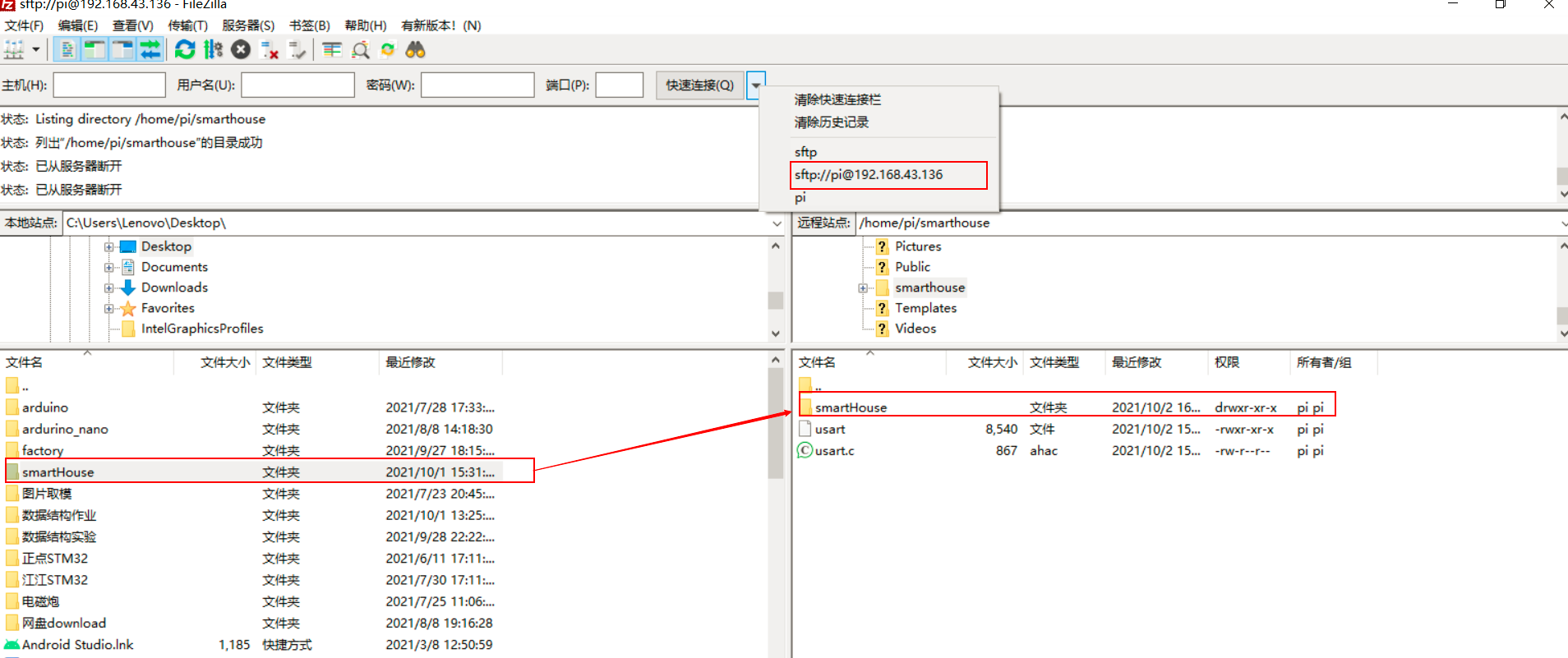Image resolution: width=1568 pixels, height=658 pixels.
Task: Expand the Favorites node in local tree
Action: coord(108,309)
